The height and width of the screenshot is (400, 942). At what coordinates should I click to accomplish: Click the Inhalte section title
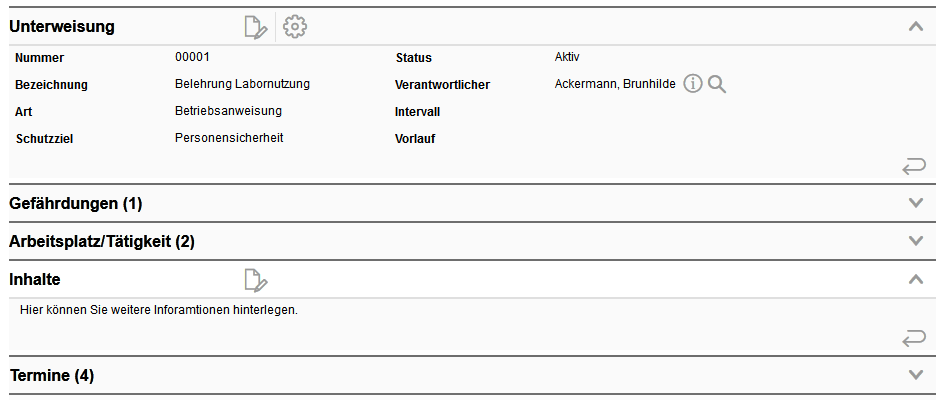(x=35, y=279)
